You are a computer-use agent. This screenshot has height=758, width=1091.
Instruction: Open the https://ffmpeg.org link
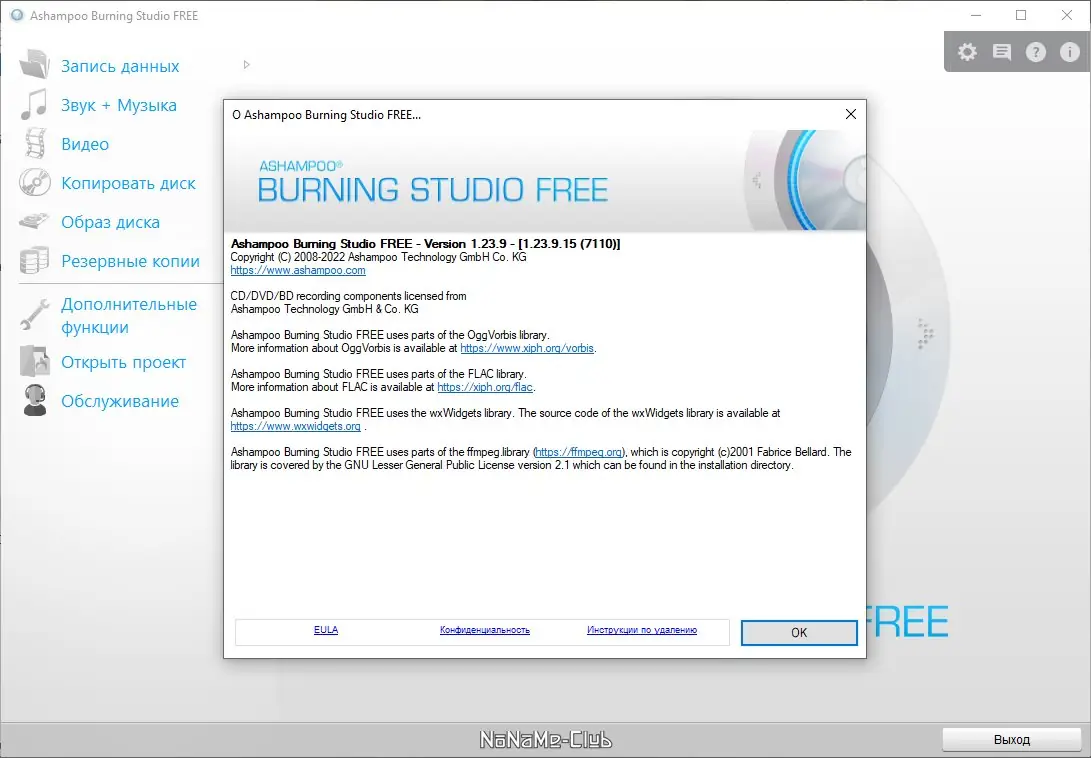[579, 452]
